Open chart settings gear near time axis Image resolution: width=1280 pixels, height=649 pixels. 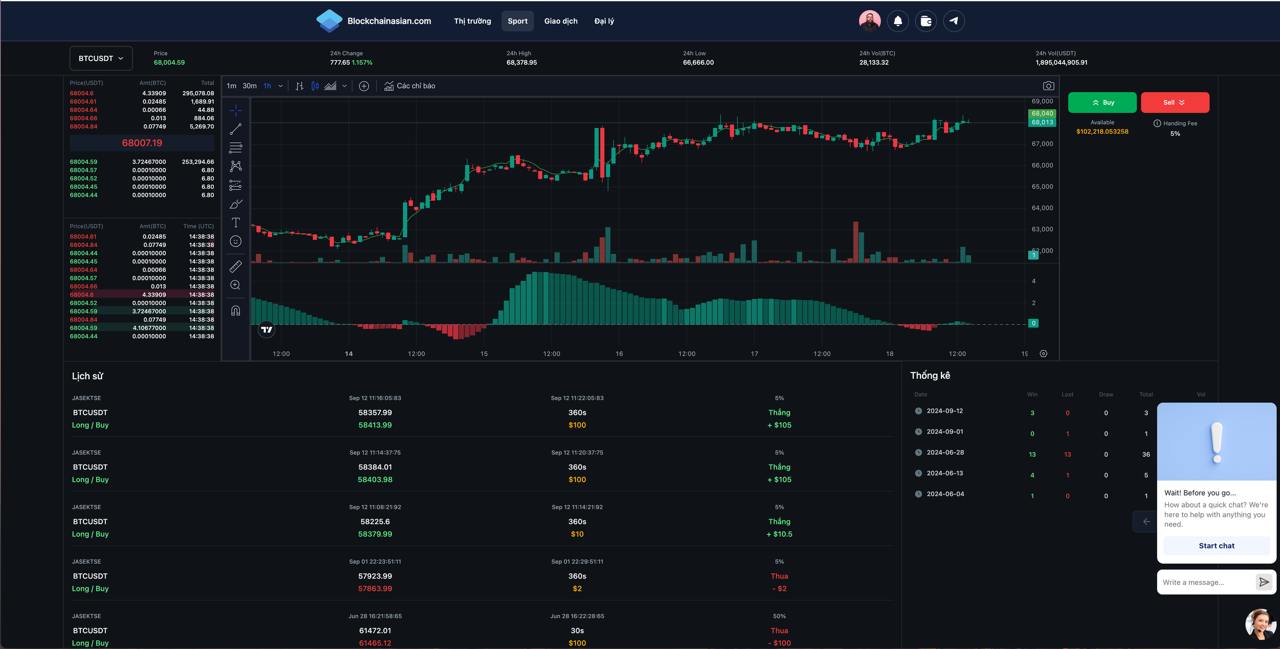tap(1043, 353)
